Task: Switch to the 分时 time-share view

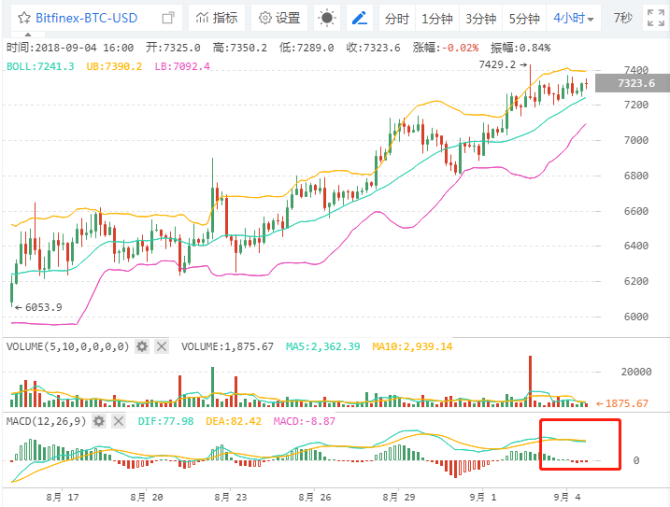Action: pos(397,18)
